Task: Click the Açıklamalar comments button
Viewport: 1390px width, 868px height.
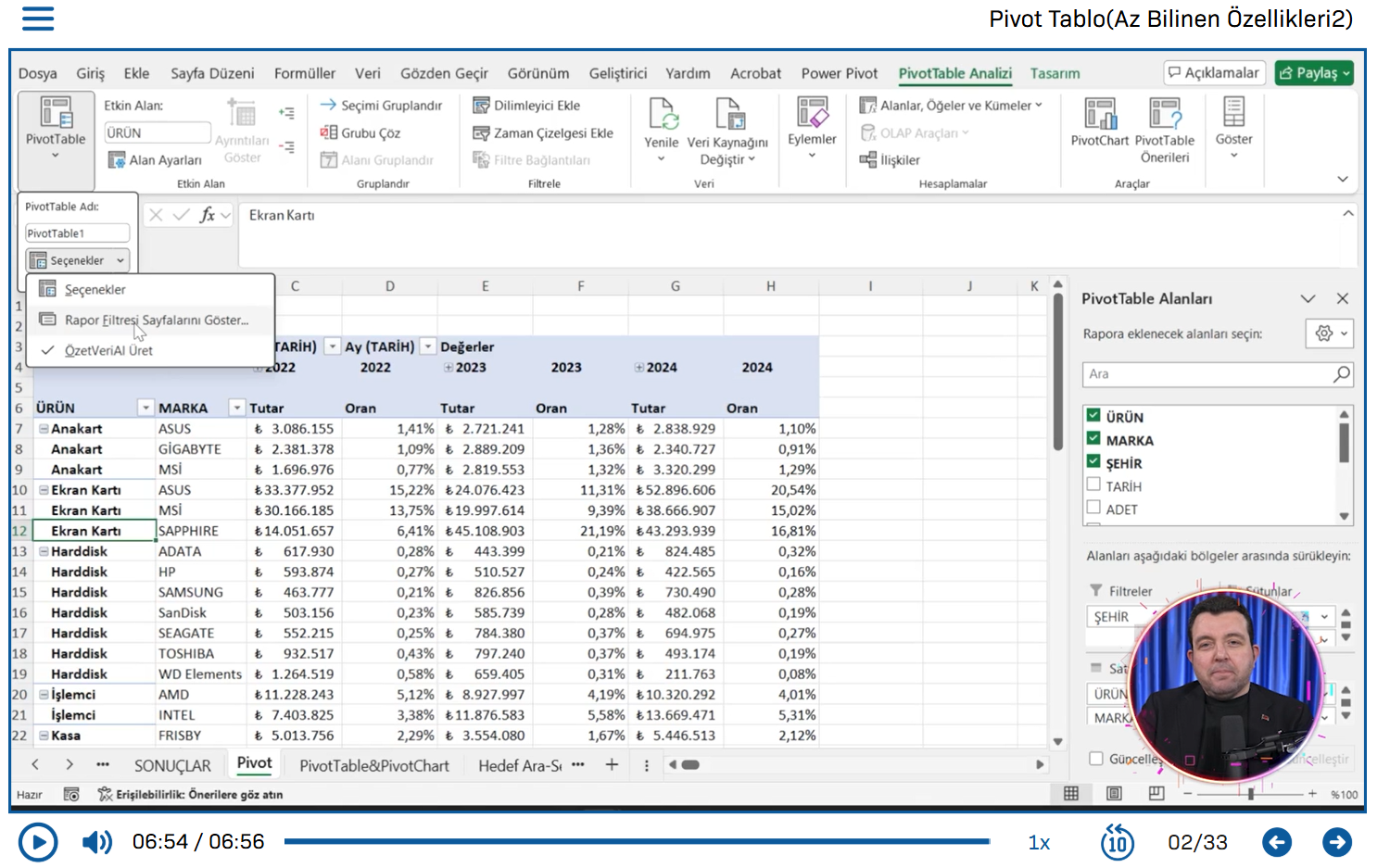Action: [1214, 73]
